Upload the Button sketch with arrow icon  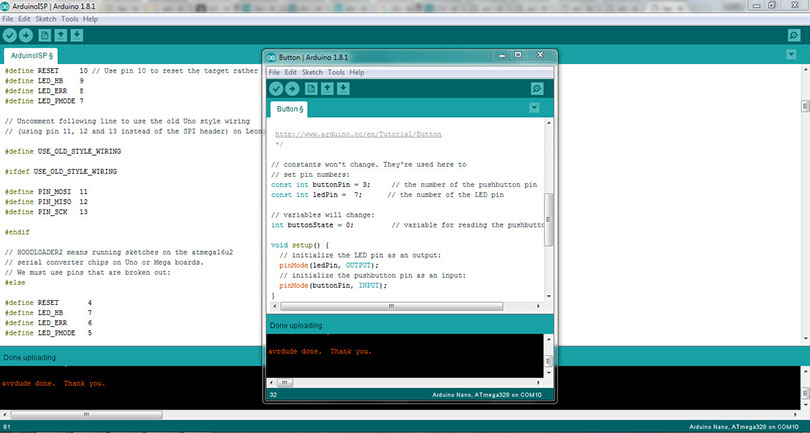[x=292, y=89]
